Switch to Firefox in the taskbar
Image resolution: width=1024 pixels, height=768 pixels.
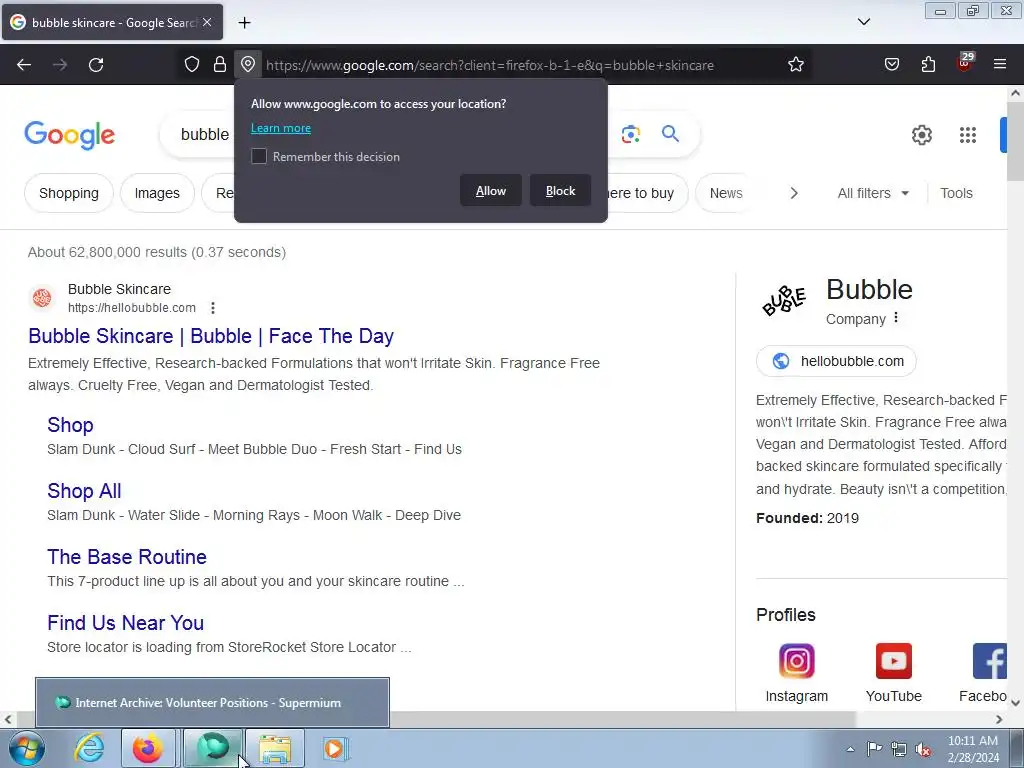point(148,749)
